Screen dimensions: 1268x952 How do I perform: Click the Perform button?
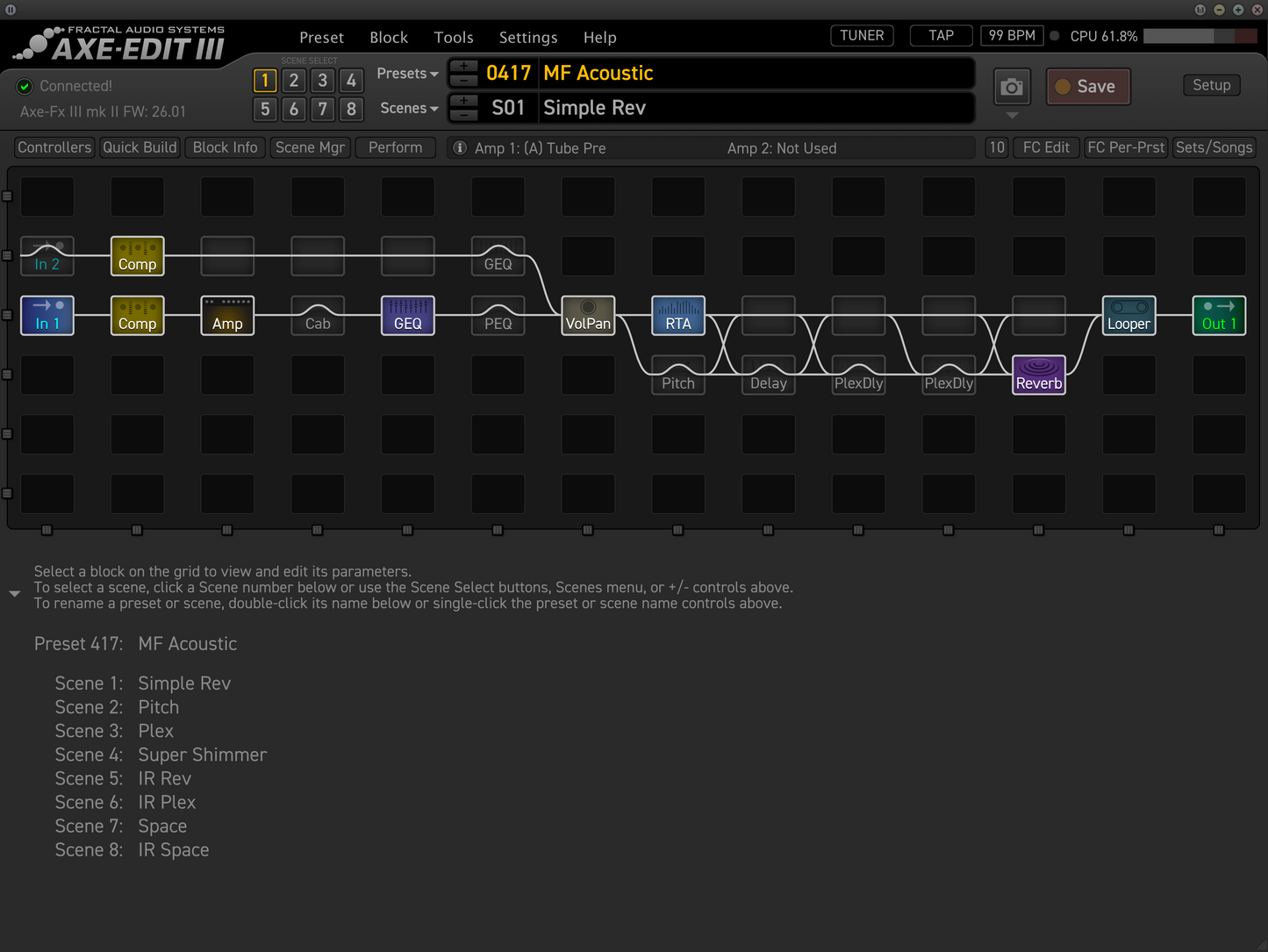[x=396, y=147]
